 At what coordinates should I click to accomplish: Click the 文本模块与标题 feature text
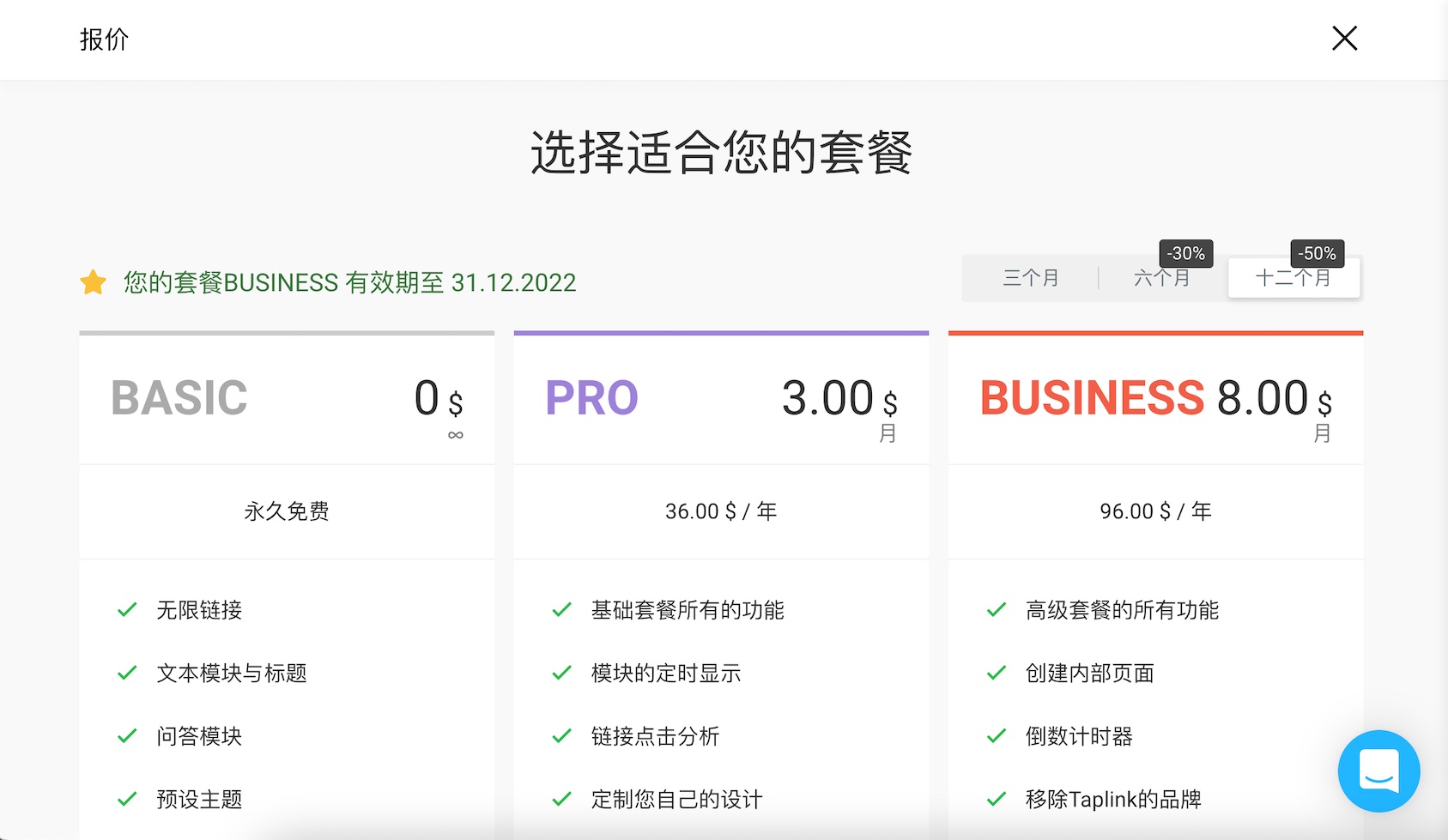point(232,674)
